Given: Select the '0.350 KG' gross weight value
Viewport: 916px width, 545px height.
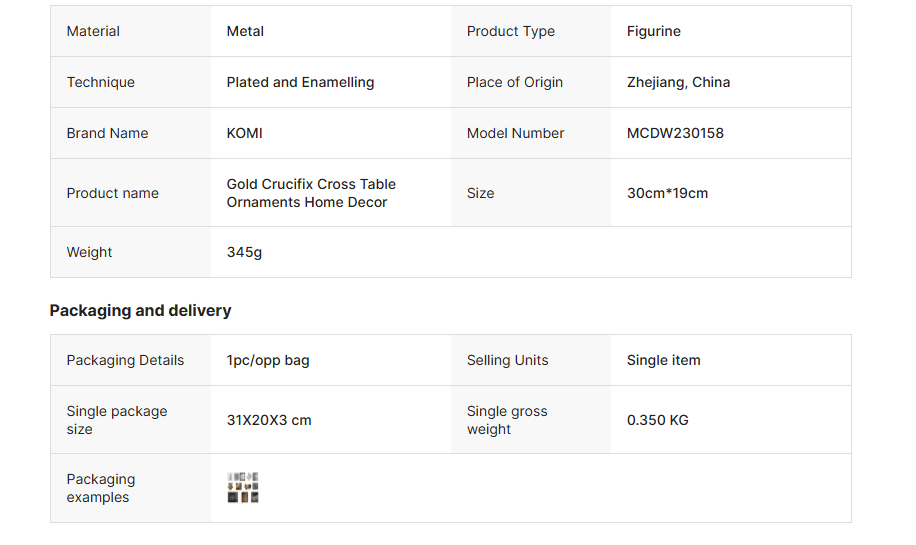Looking at the screenshot, I should [x=657, y=420].
